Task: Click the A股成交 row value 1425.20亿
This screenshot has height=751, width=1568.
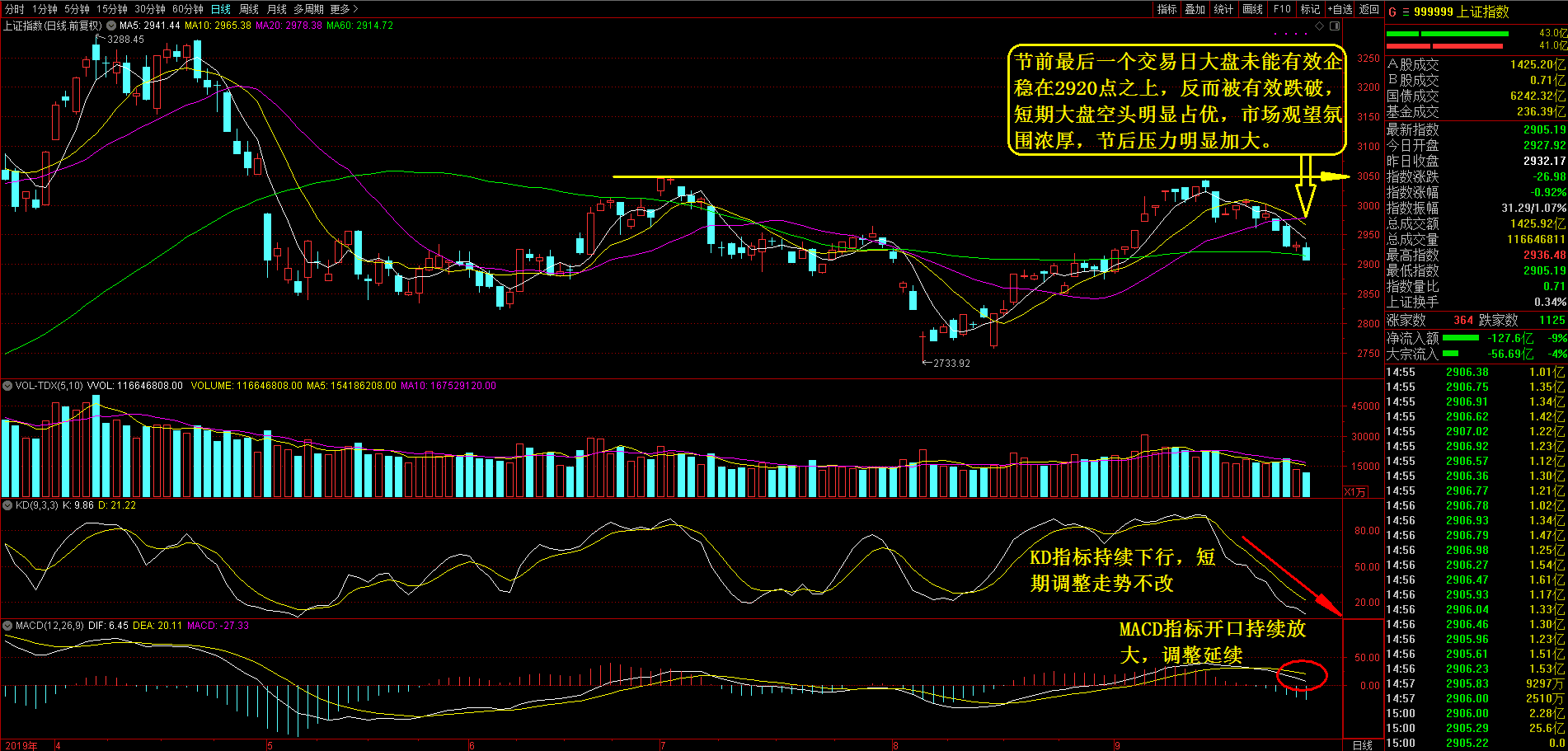Action: (x=1537, y=64)
